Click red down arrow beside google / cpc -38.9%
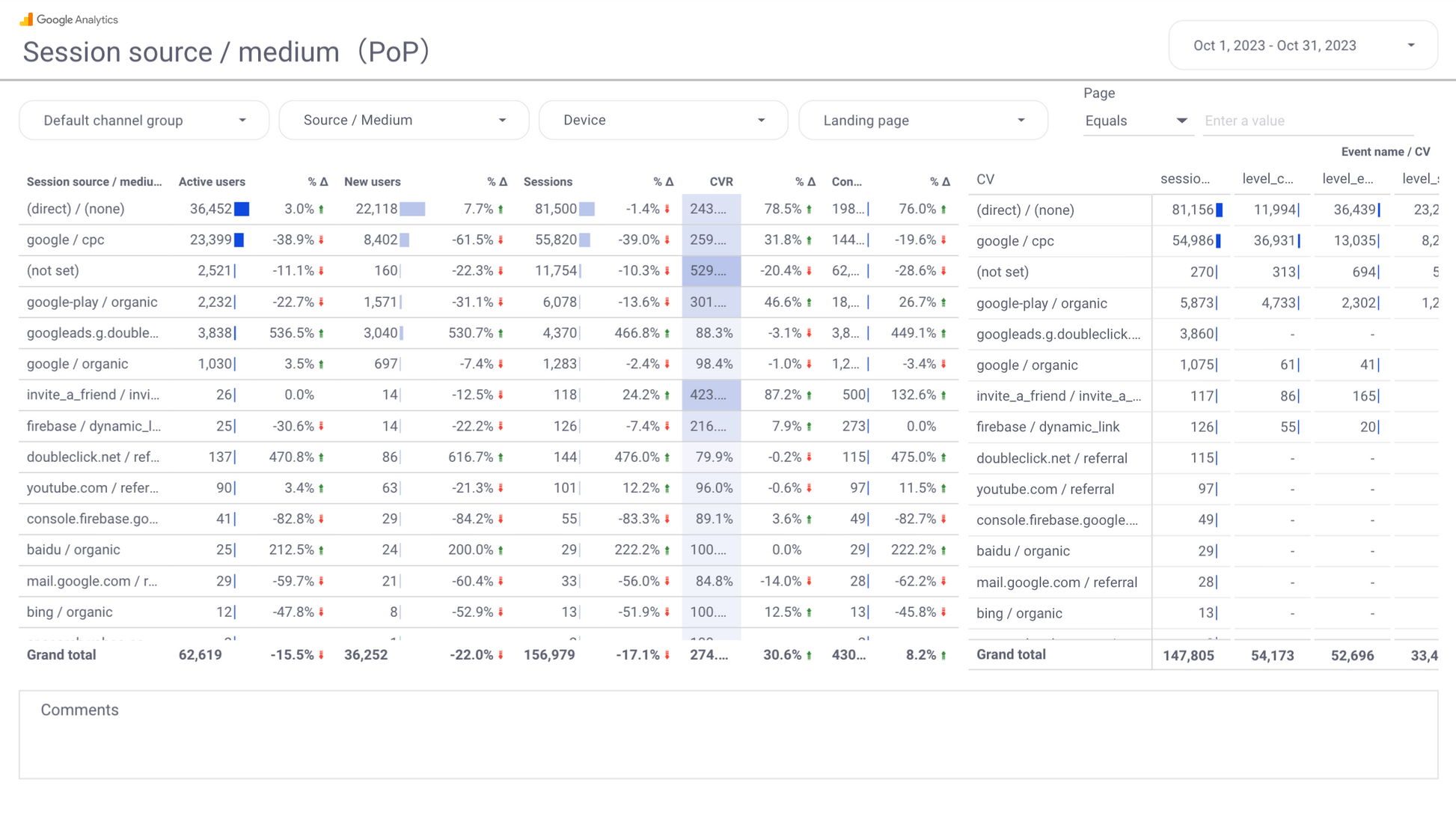Image resolution: width=1456 pixels, height=819 pixels. pyautogui.click(x=322, y=240)
